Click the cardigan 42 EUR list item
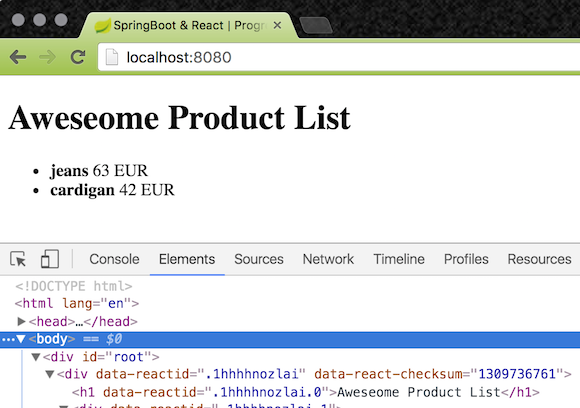The width and height of the screenshot is (580, 408). [112, 190]
